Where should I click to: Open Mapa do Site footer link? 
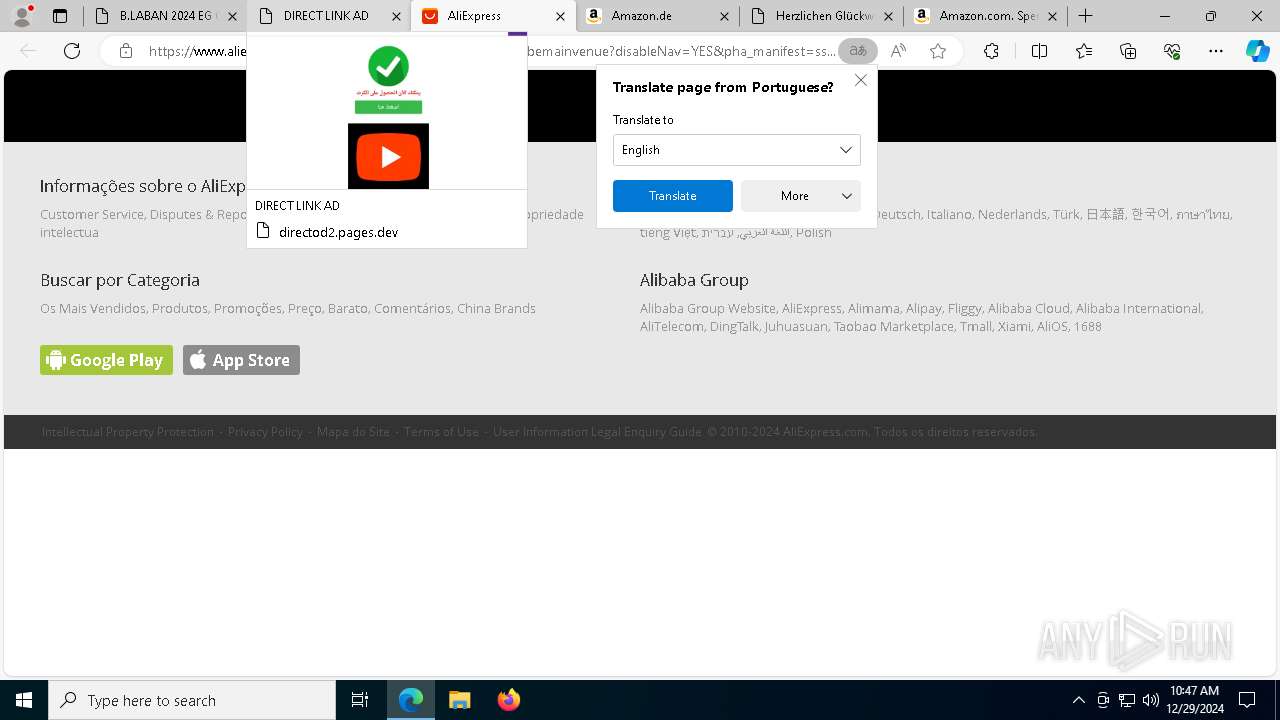pos(353,432)
